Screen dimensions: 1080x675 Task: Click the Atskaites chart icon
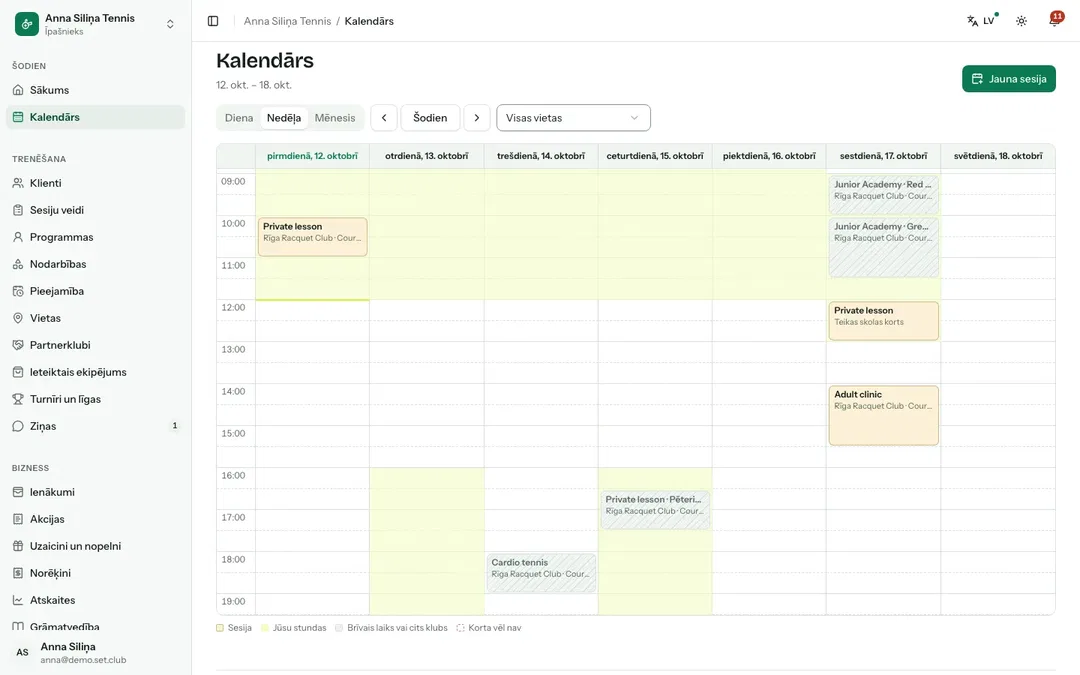coord(18,600)
